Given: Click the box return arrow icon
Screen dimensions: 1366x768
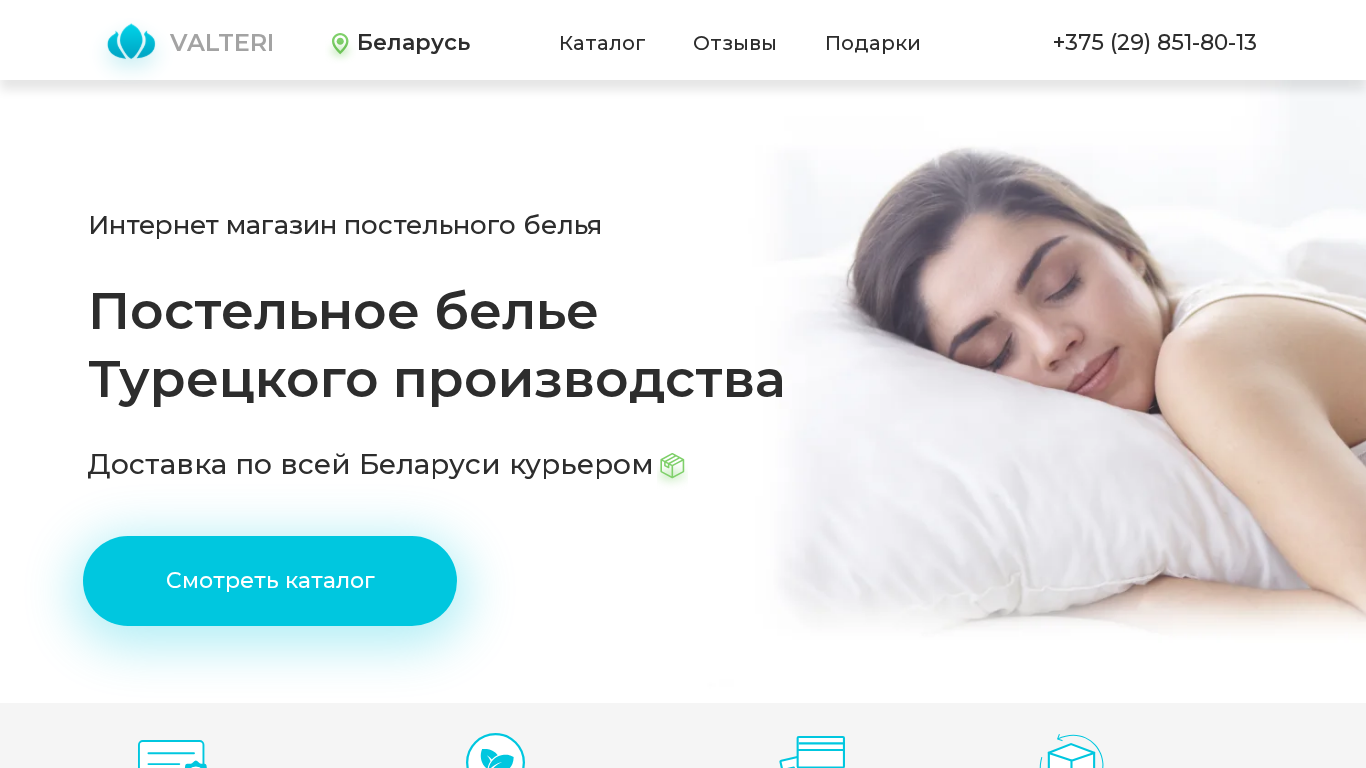Looking at the screenshot, I should [x=1071, y=751].
